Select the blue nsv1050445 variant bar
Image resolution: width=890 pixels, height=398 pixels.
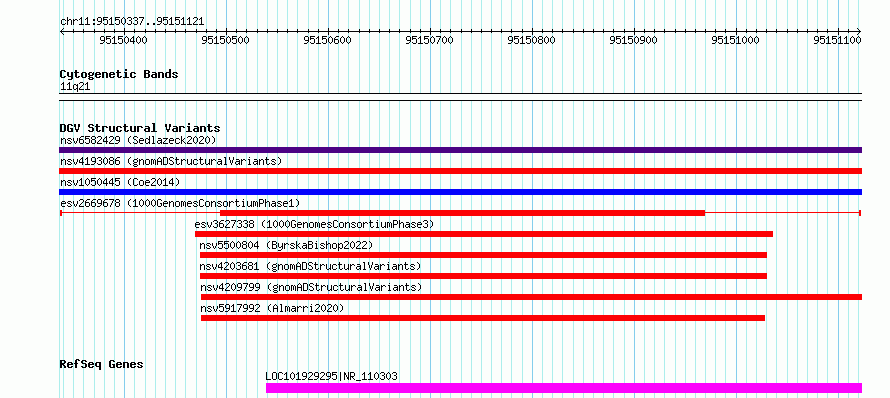[460, 192]
